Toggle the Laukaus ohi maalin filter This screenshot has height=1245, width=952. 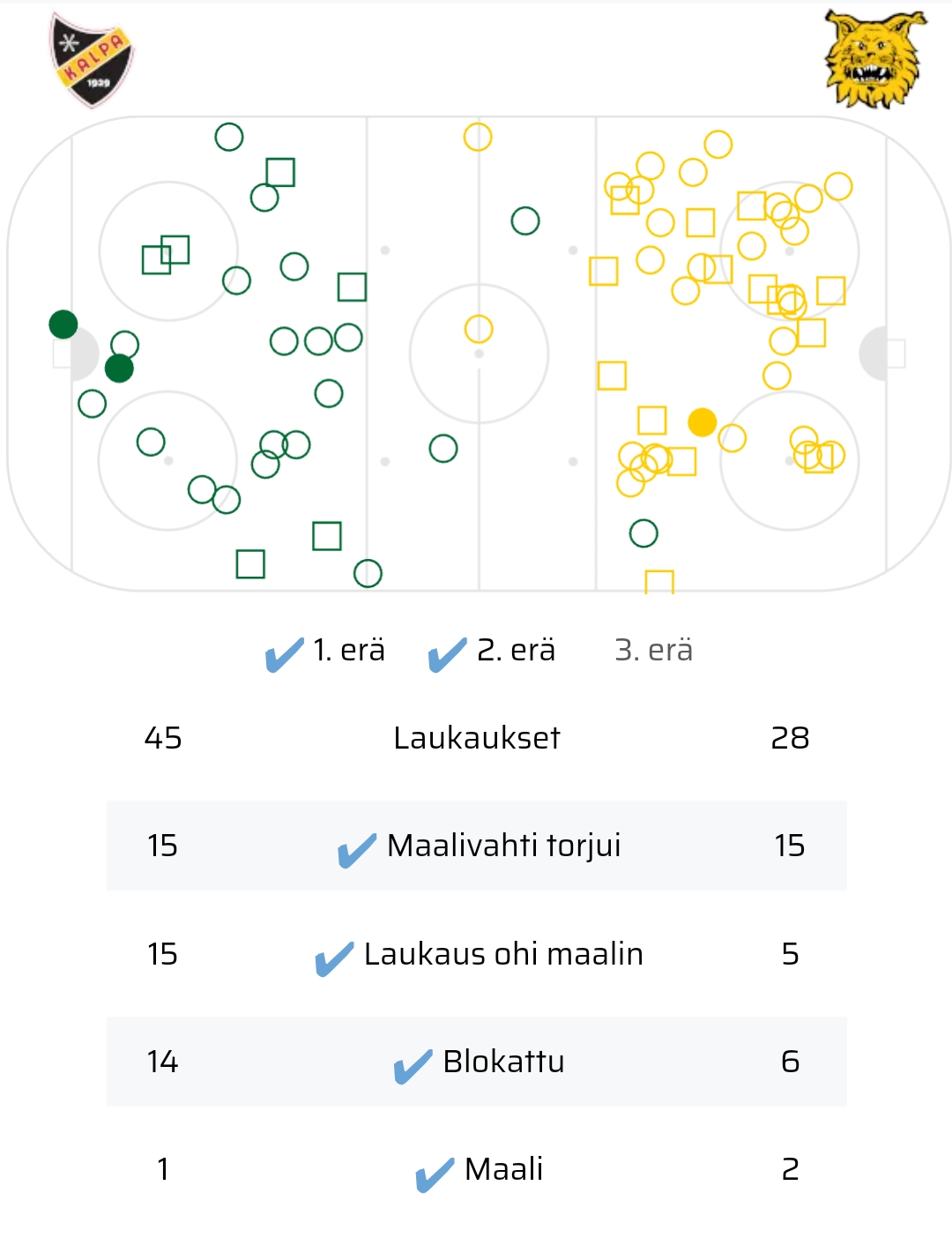(480, 955)
